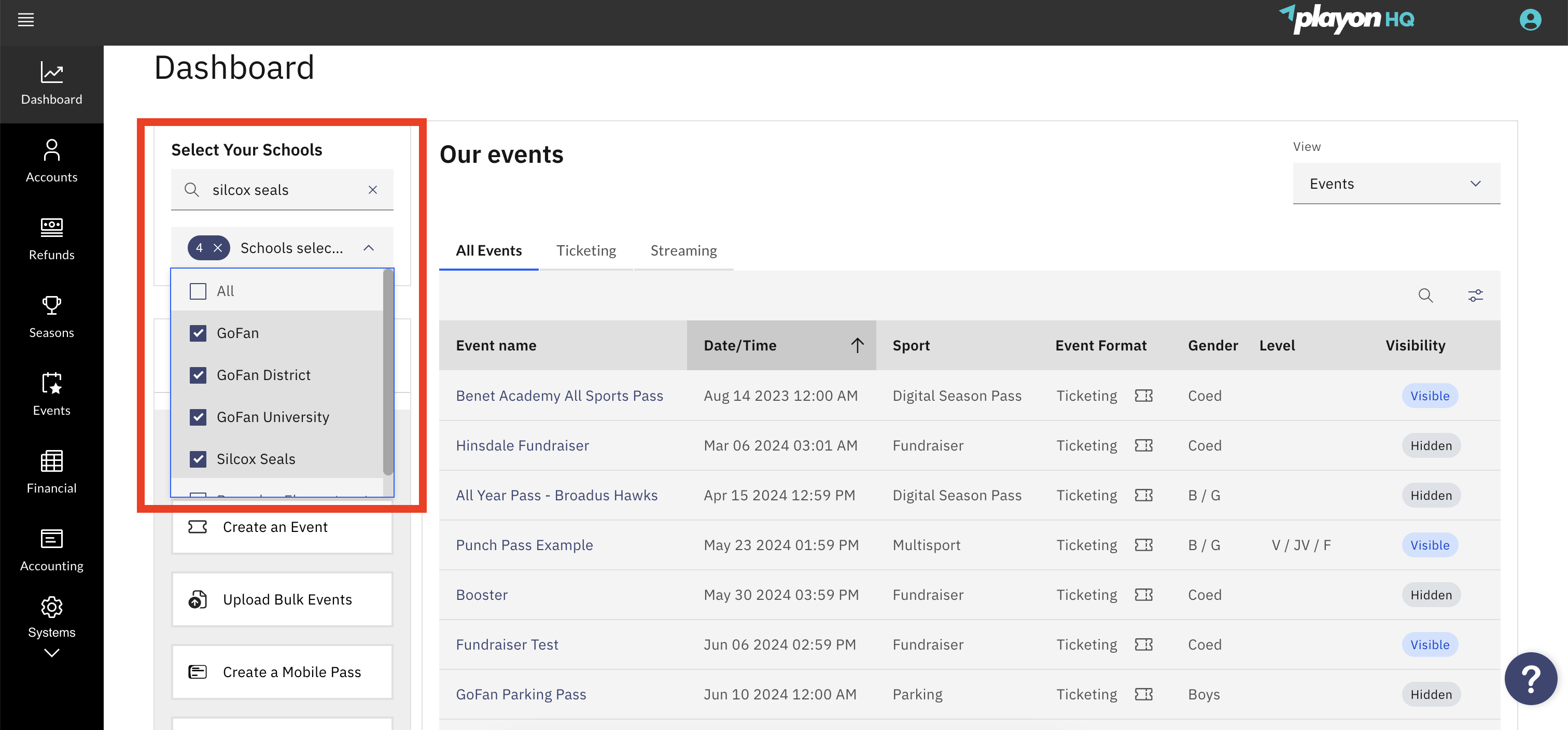
Task: Toggle the All schools checkbox
Action: coord(198,291)
